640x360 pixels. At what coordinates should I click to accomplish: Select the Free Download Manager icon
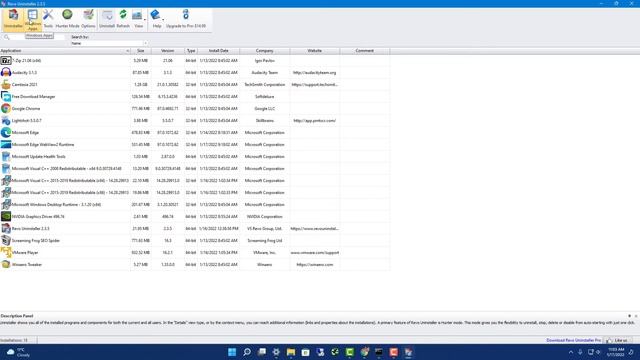[6, 96]
